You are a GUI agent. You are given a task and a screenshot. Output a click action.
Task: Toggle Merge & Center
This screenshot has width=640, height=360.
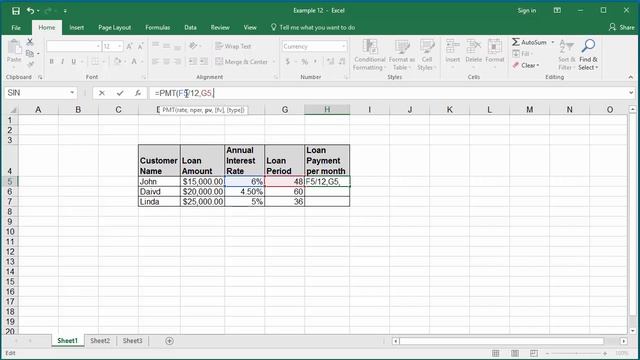[x=242, y=62]
